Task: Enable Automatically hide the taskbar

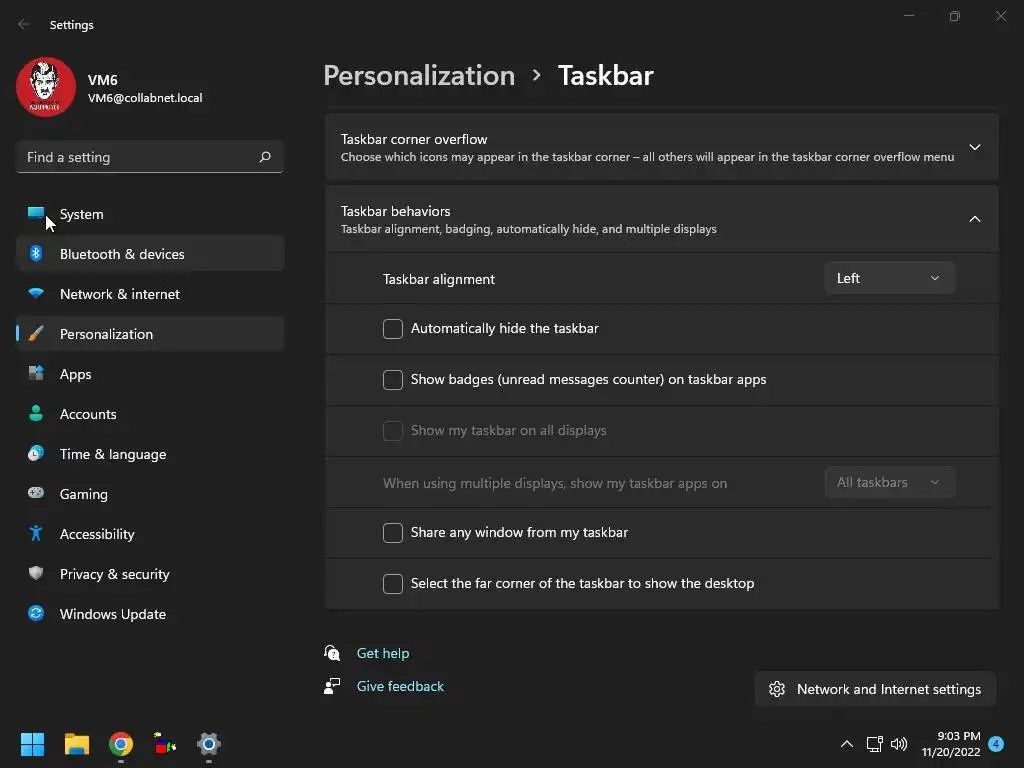Action: 393,329
